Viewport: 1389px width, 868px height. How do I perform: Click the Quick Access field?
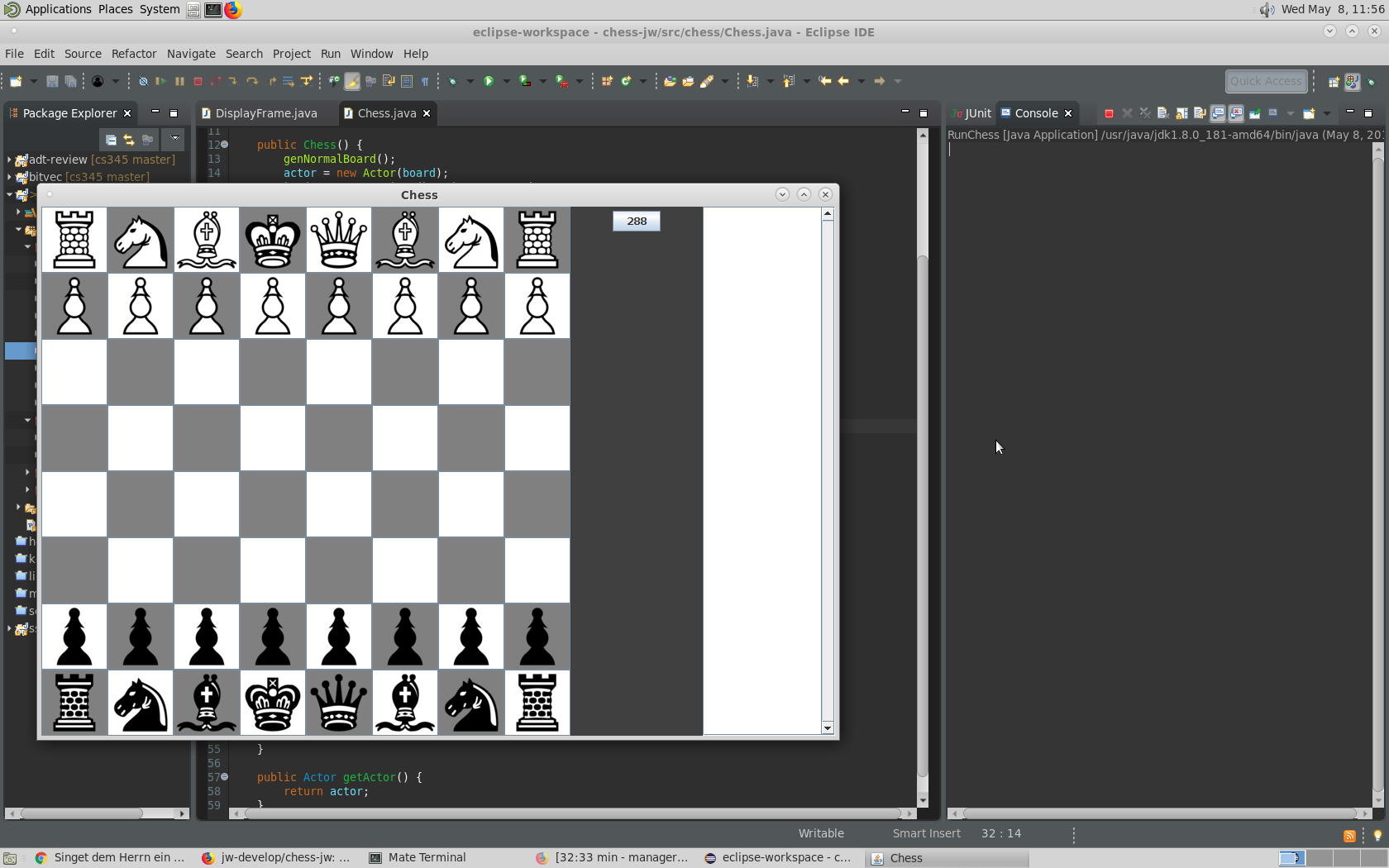pyautogui.click(x=1266, y=81)
